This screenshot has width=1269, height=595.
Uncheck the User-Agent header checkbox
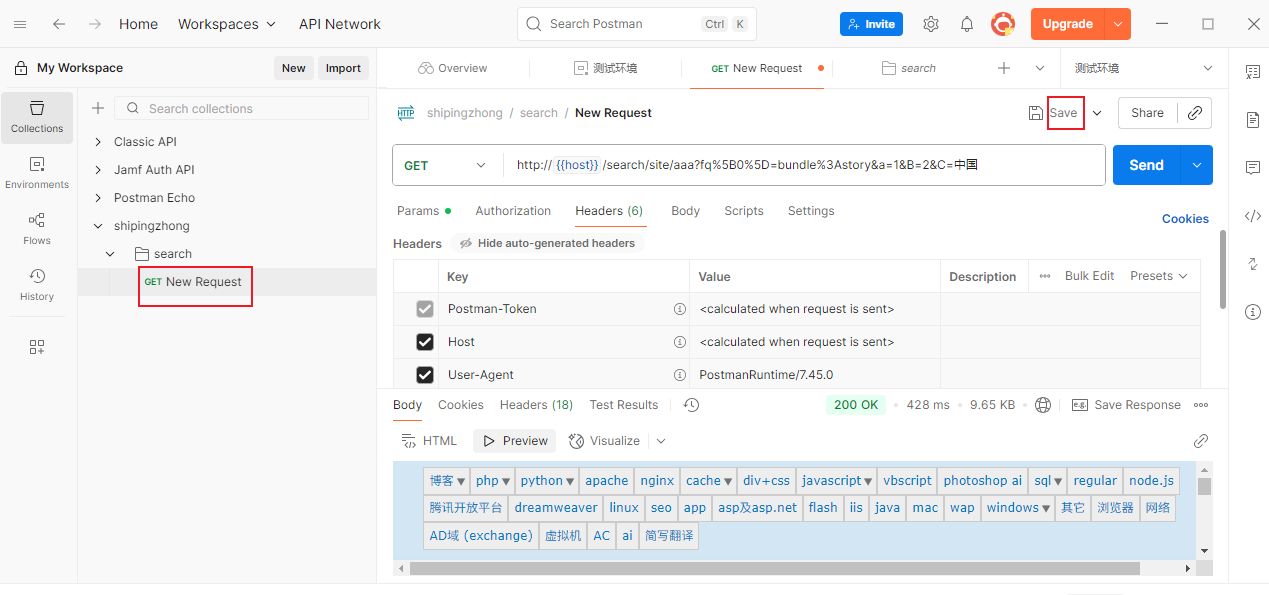click(425, 375)
